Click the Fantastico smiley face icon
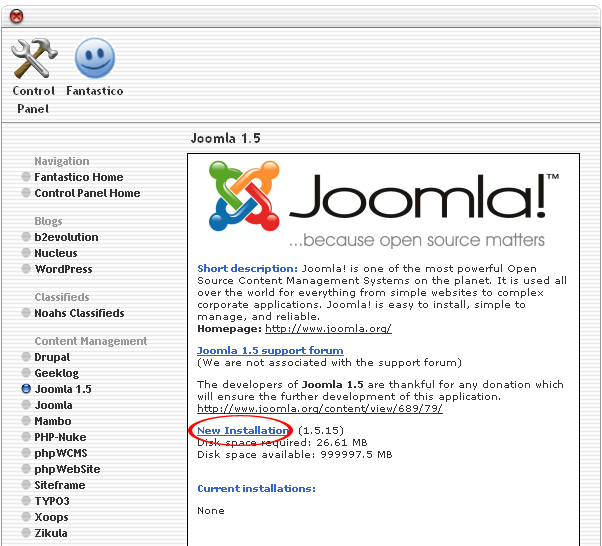This screenshot has width=602, height=546. [x=95, y=58]
